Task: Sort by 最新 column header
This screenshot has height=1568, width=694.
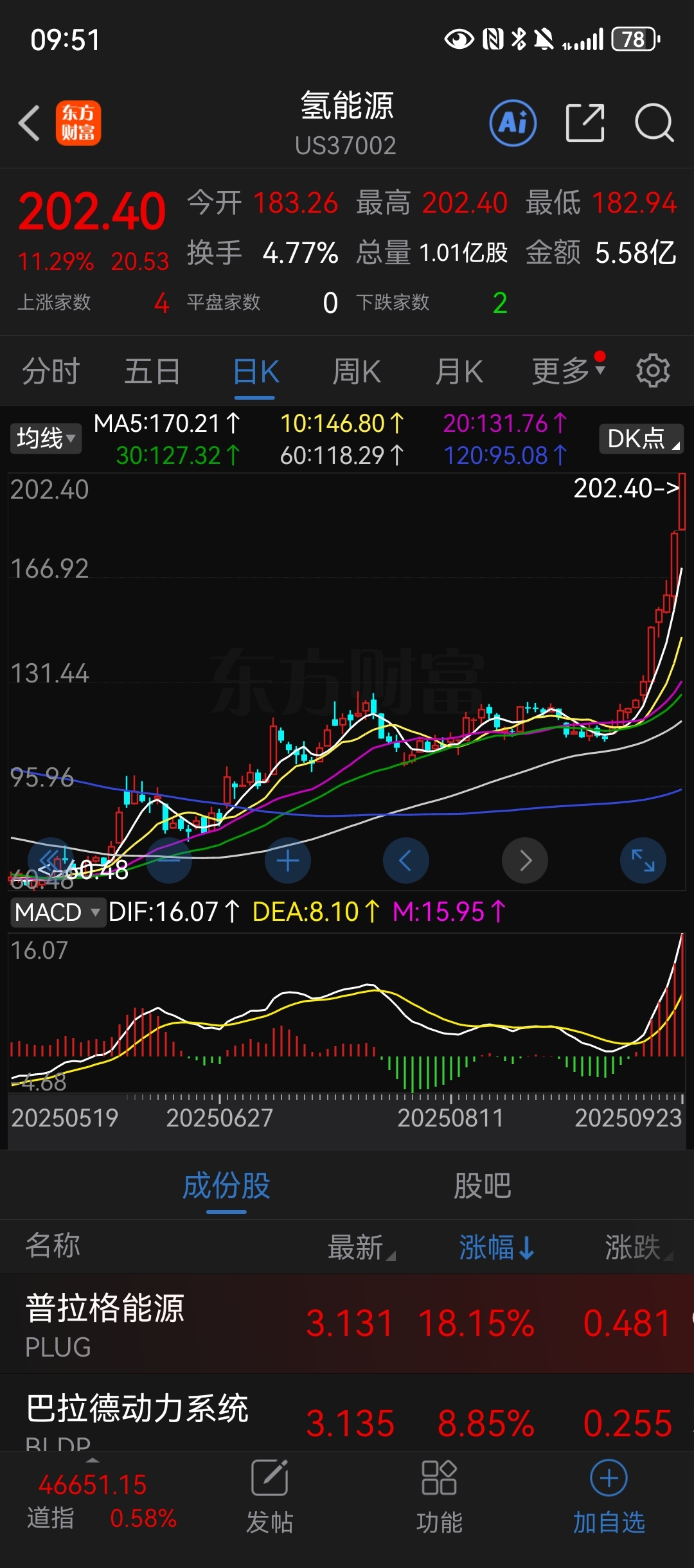Action: pos(361,1247)
